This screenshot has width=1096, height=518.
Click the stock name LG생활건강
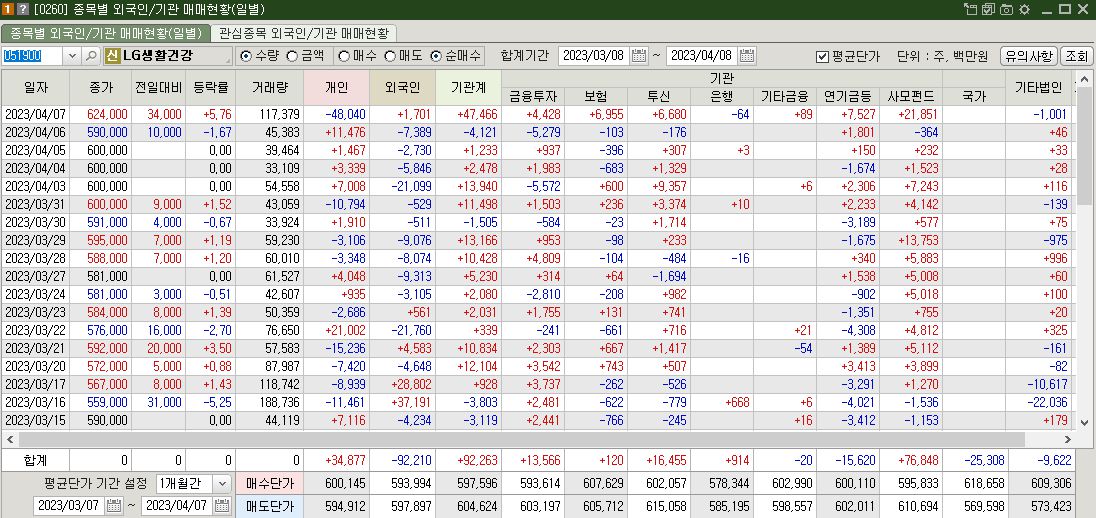tap(157, 55)
